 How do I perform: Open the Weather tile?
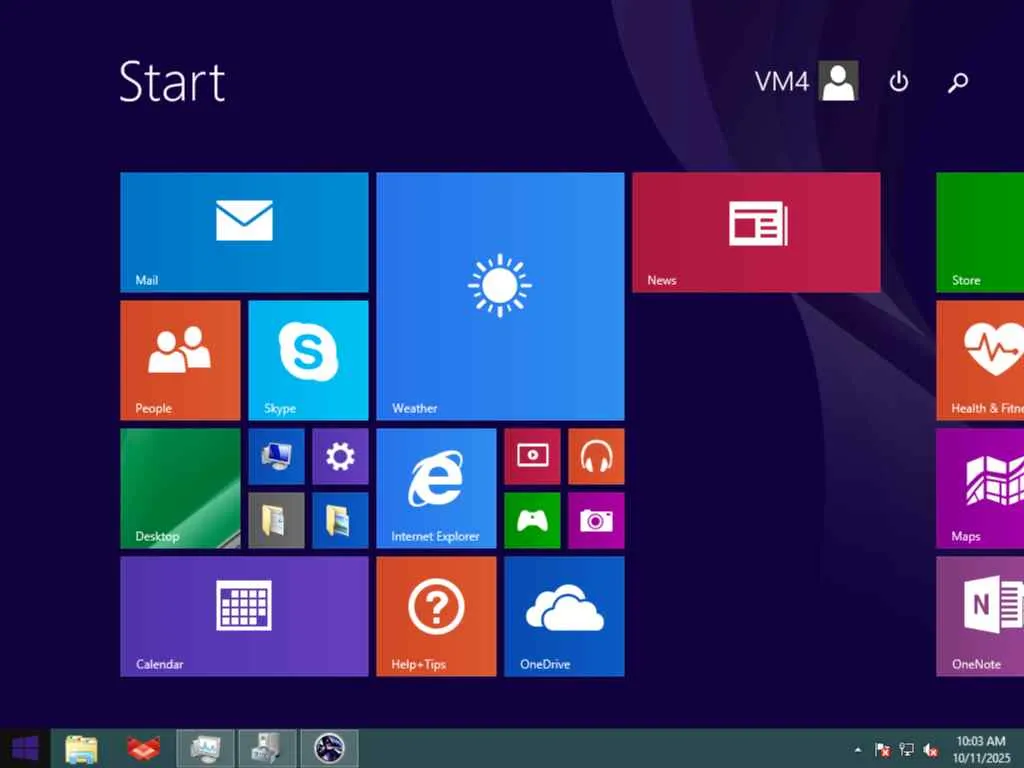click(500, 296)
